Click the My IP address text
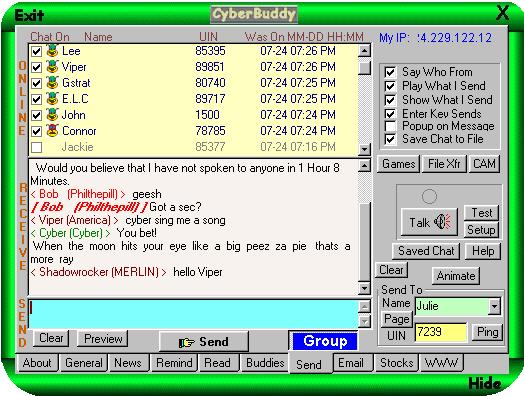This screenshot has width=524, height=396. coord(435,37)
